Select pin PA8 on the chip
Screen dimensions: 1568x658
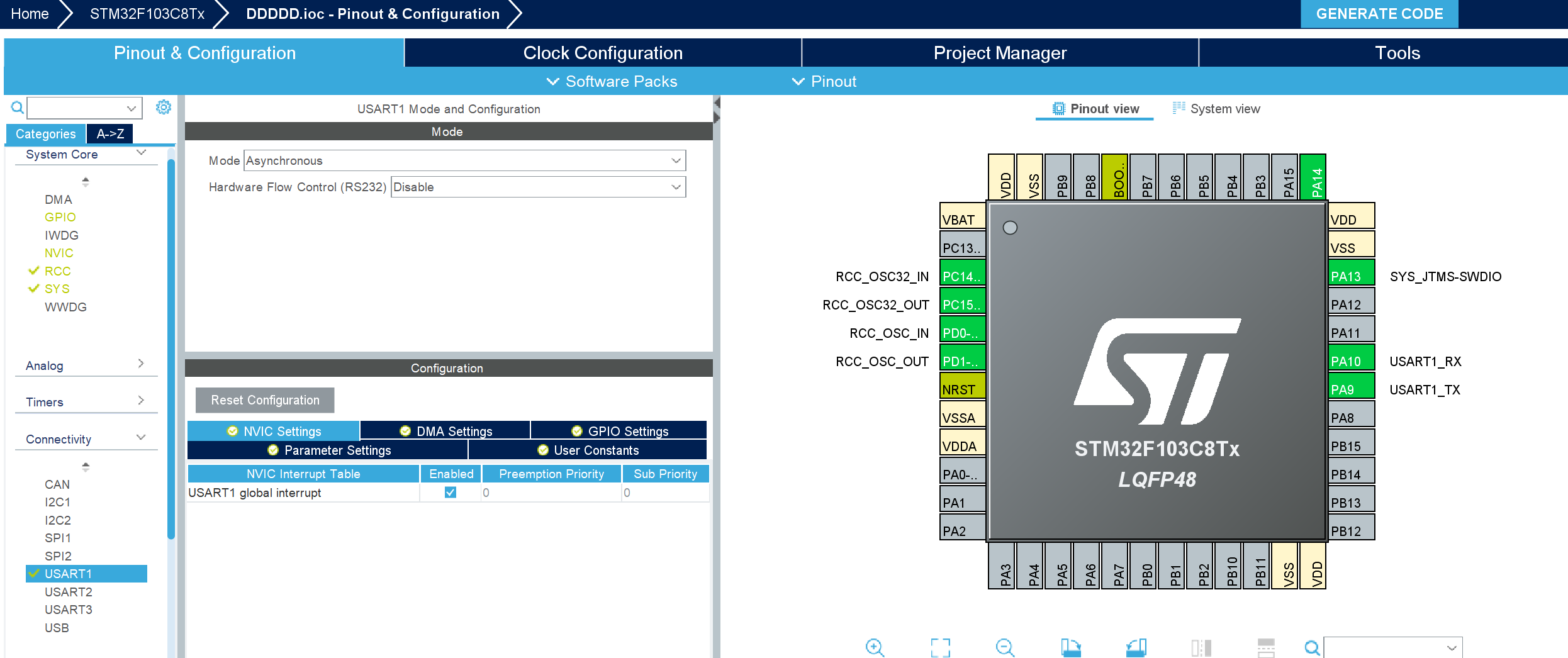1352,413
